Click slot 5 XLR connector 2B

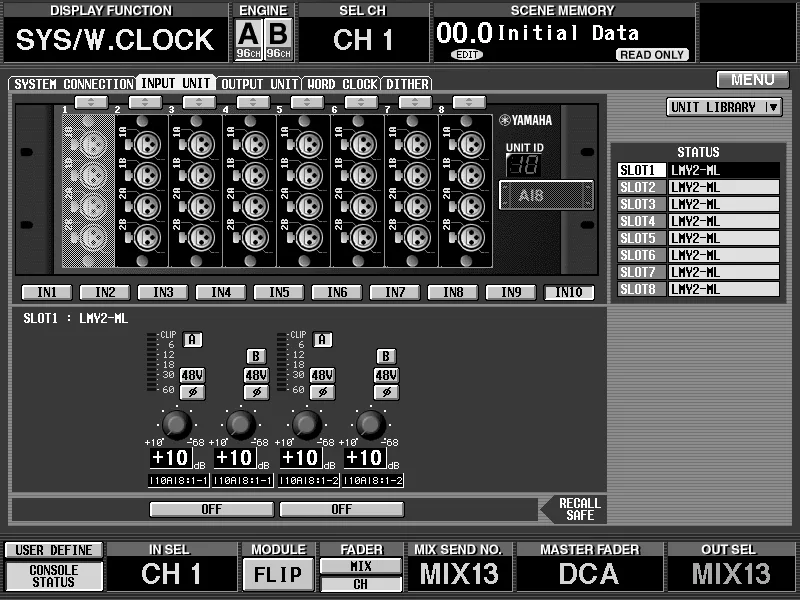coord(310,238)
